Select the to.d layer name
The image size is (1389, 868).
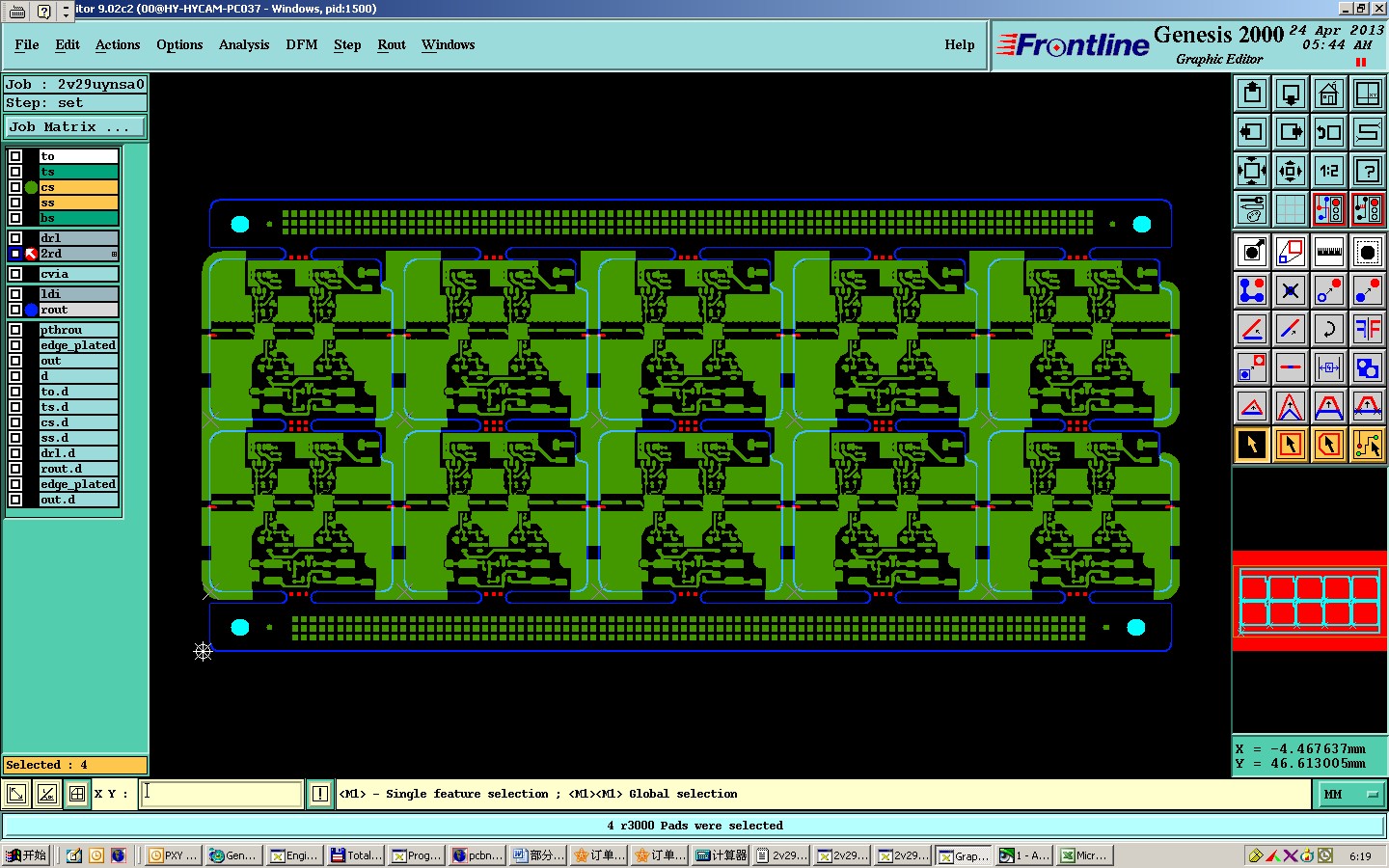point(78,392)
